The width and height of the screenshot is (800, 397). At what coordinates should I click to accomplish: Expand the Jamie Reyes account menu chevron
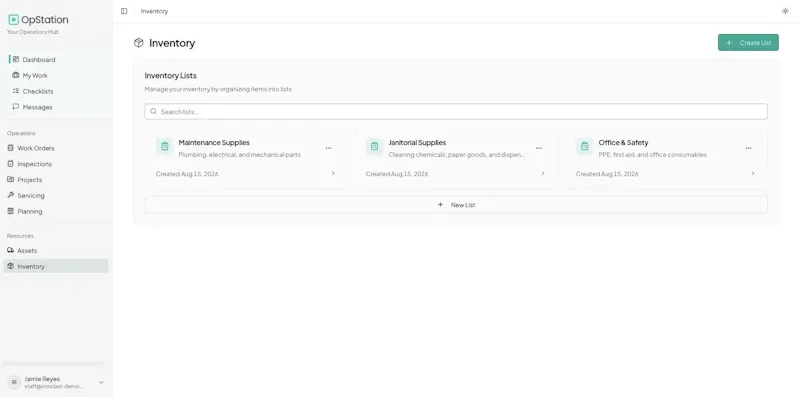[101, 382]
